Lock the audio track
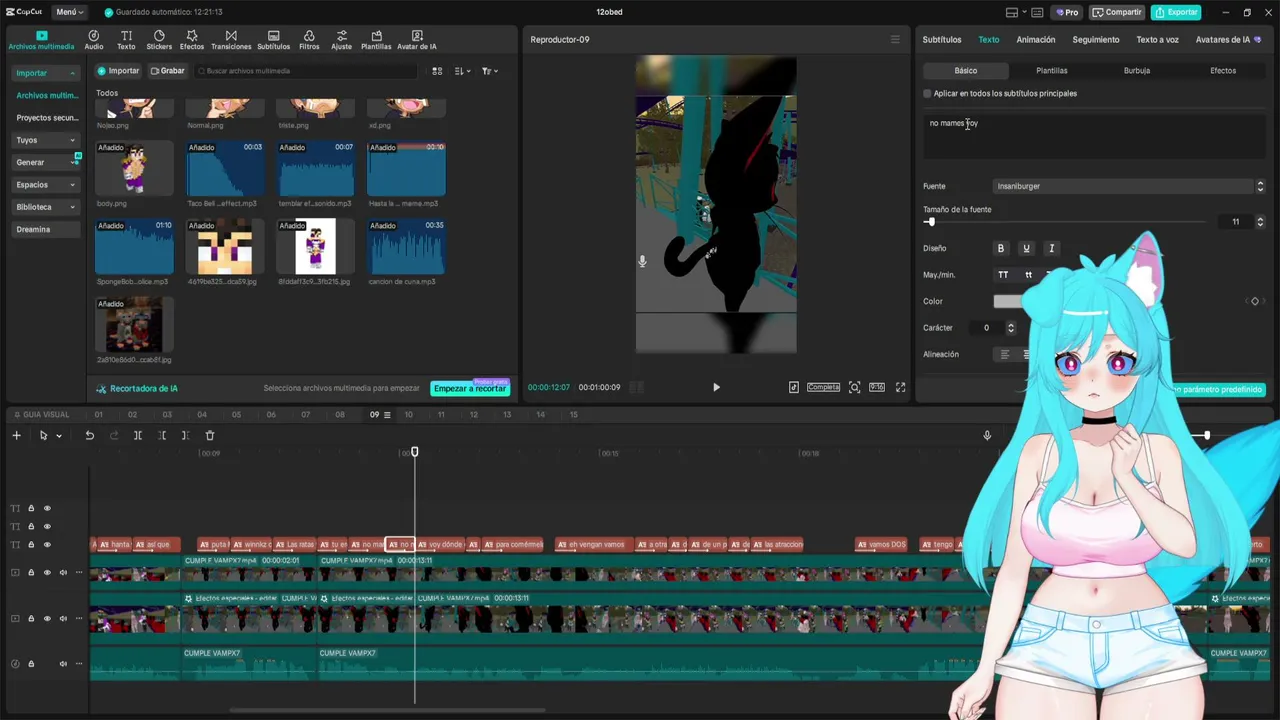1280x720 pixels. (x=31, y=664)
